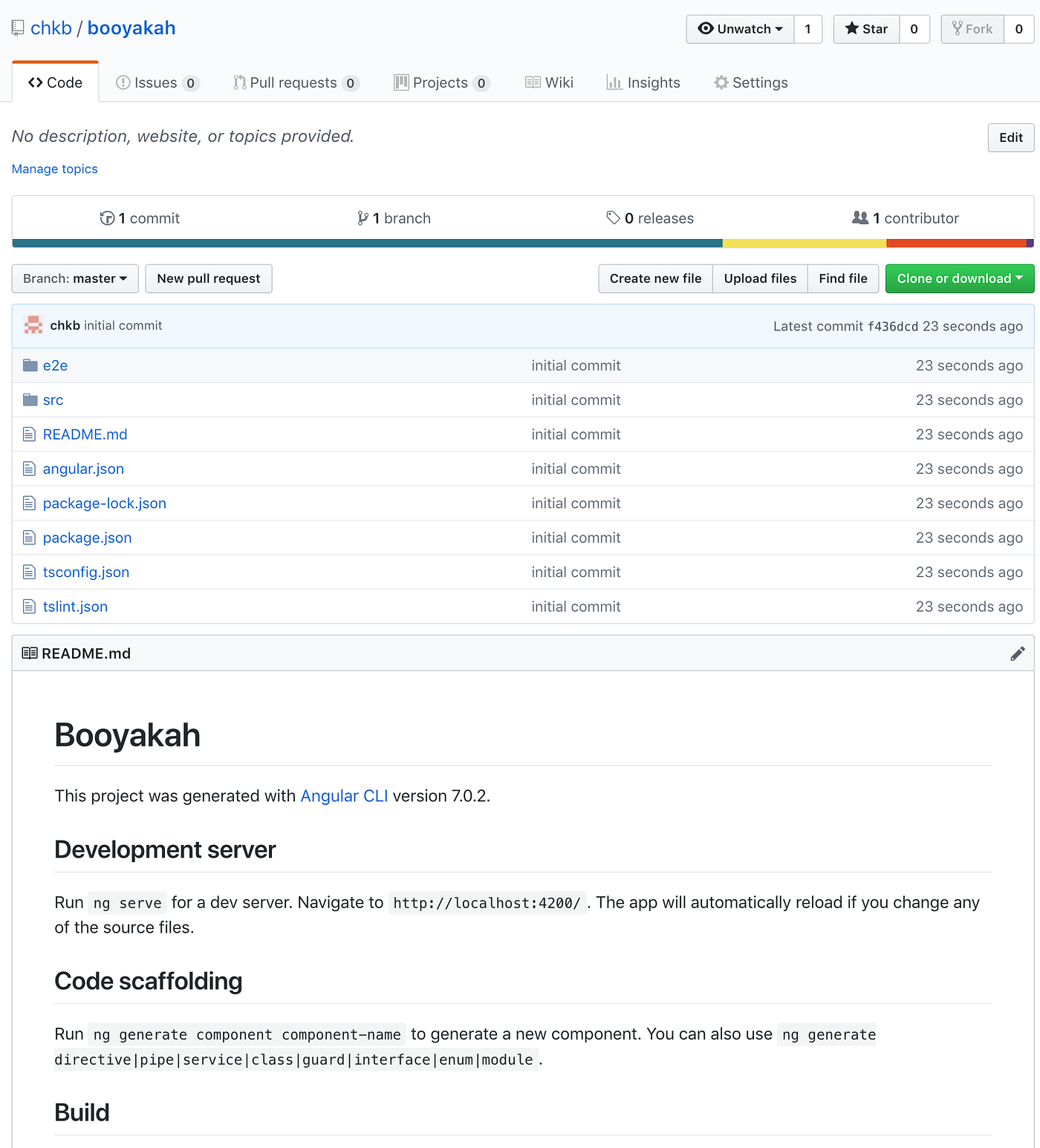Switch to the Issues tab
This screenshot has width=1040, height=1148.
(x=157, y=82)
